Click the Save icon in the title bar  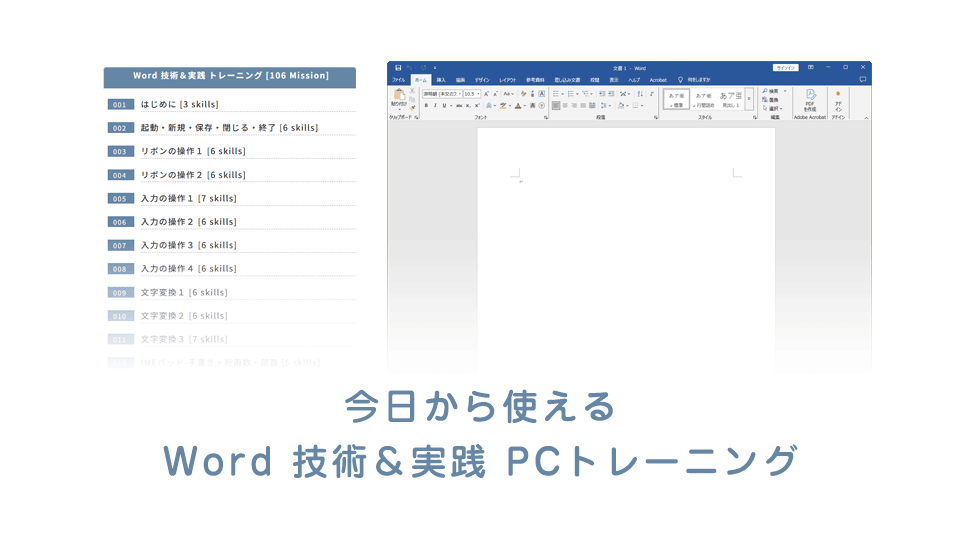click(398, 68)
